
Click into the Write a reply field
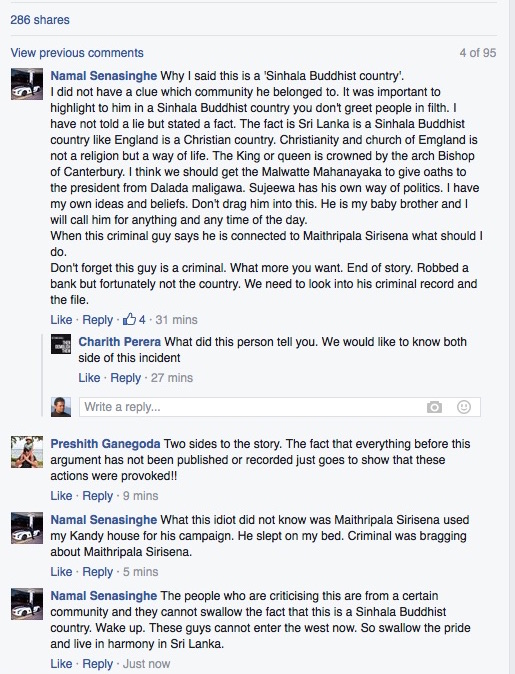(x=280, y=407)
